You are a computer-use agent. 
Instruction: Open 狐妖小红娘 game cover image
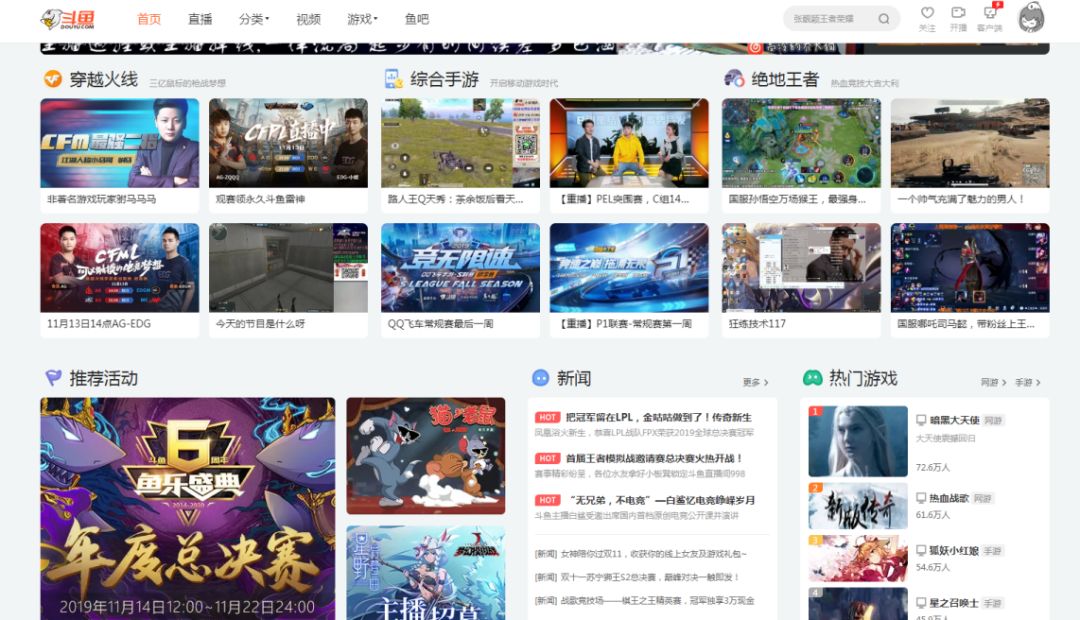click(x=858, y=559)
